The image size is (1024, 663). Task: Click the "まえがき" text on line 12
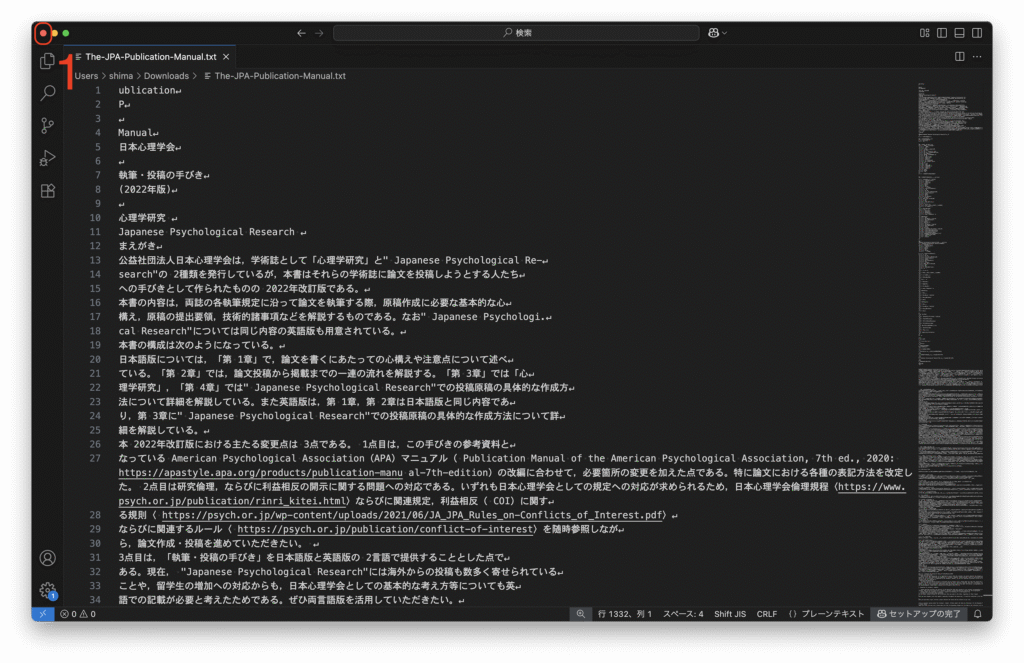[x=137, y=246]
